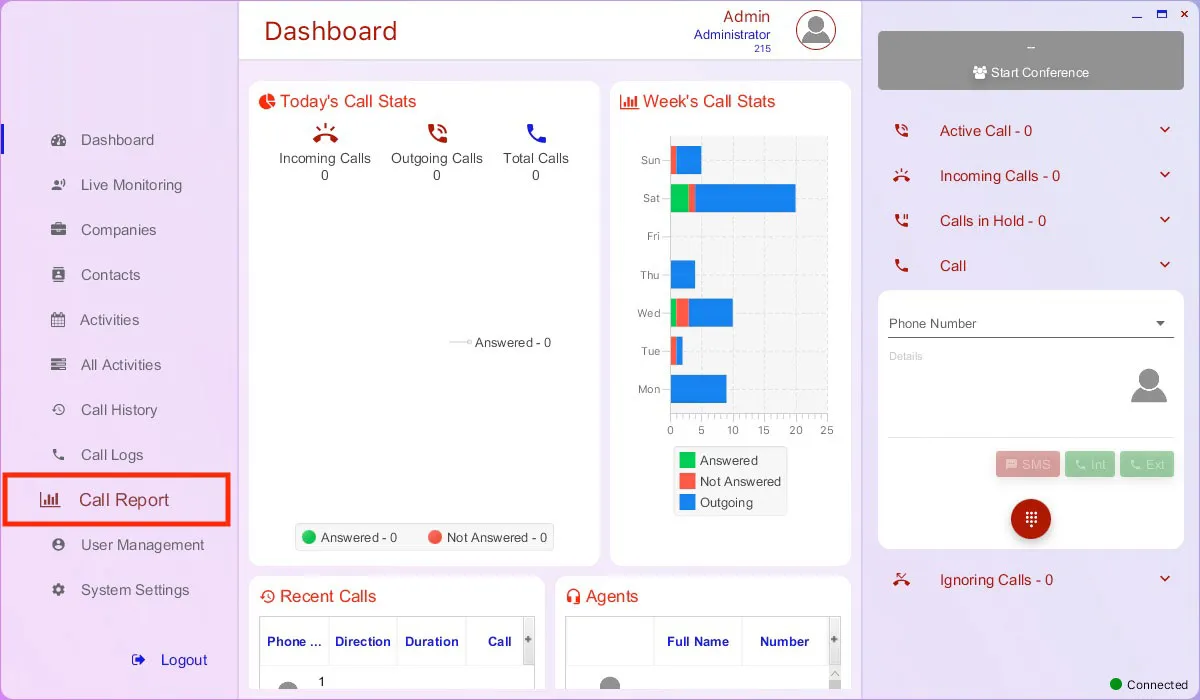Viewport: 1200px width, 700px height.
Task: Open the Admin profile avatar
Action: [816, 30]
